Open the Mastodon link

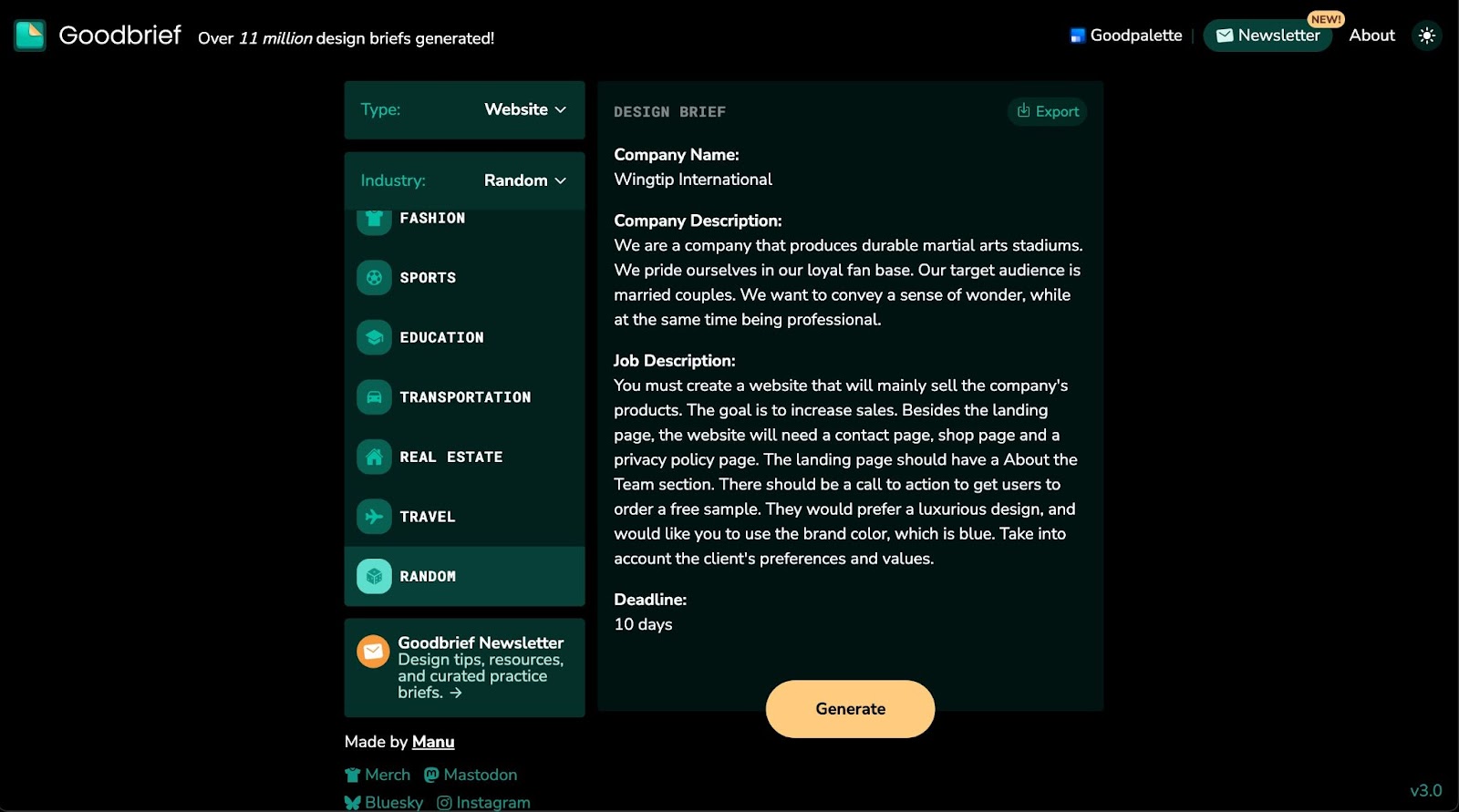[471, 775]
